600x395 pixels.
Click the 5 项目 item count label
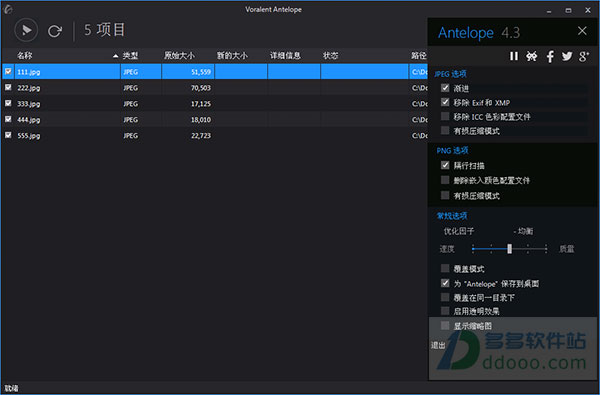[104, 30]
